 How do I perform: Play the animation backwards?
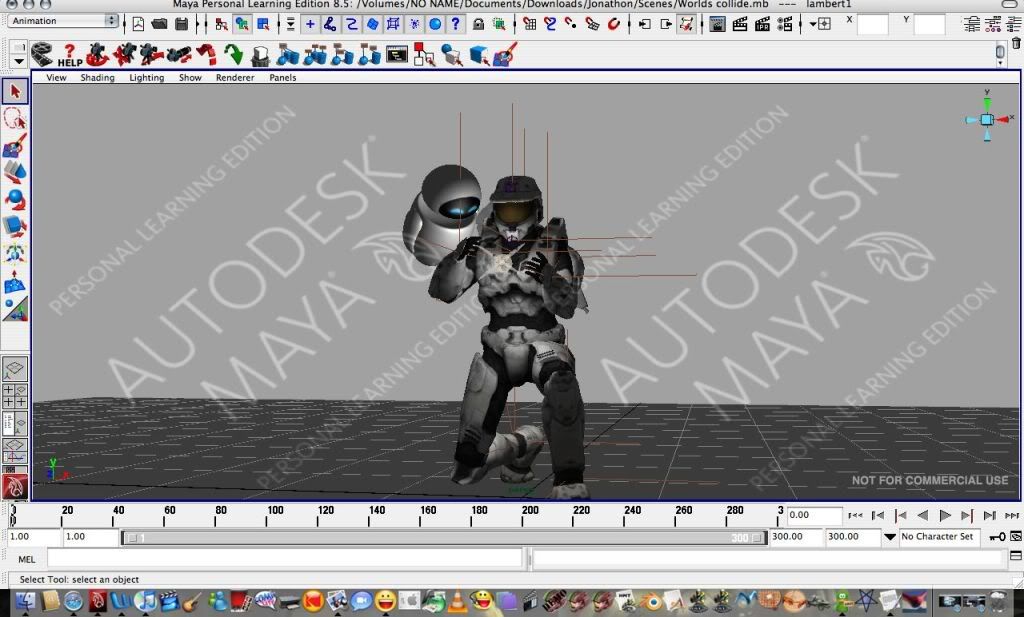[923, 516]
